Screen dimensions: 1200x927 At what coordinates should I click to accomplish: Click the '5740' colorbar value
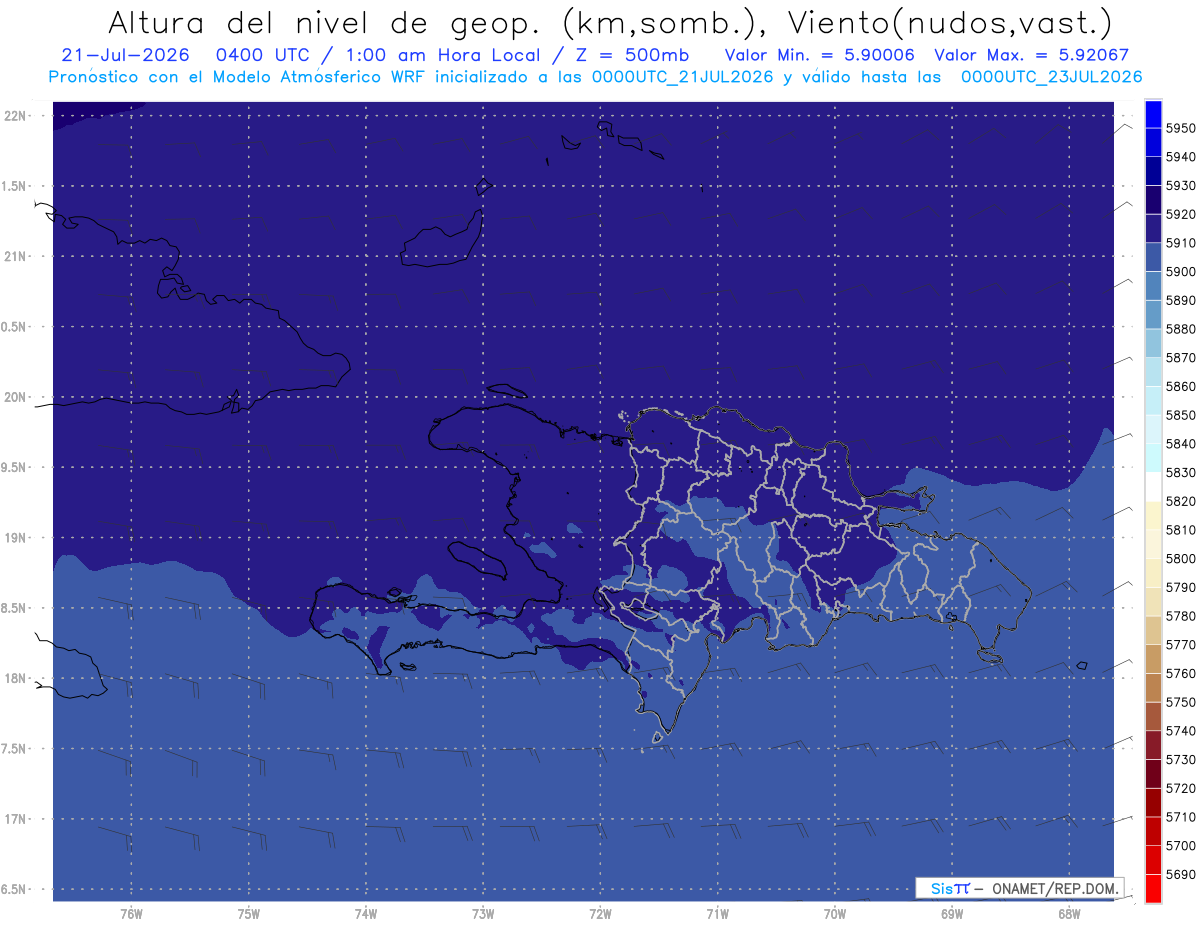point(1181,730)
